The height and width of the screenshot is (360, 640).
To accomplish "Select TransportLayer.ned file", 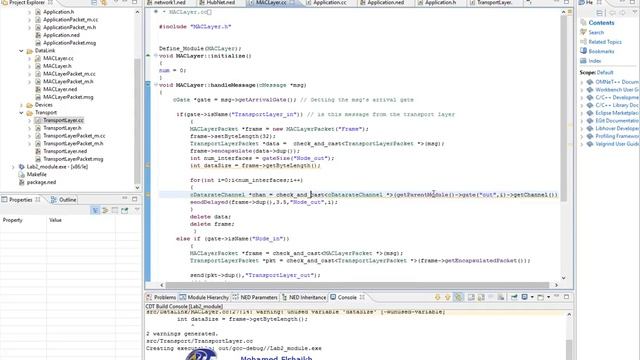I will coord(65,151).
